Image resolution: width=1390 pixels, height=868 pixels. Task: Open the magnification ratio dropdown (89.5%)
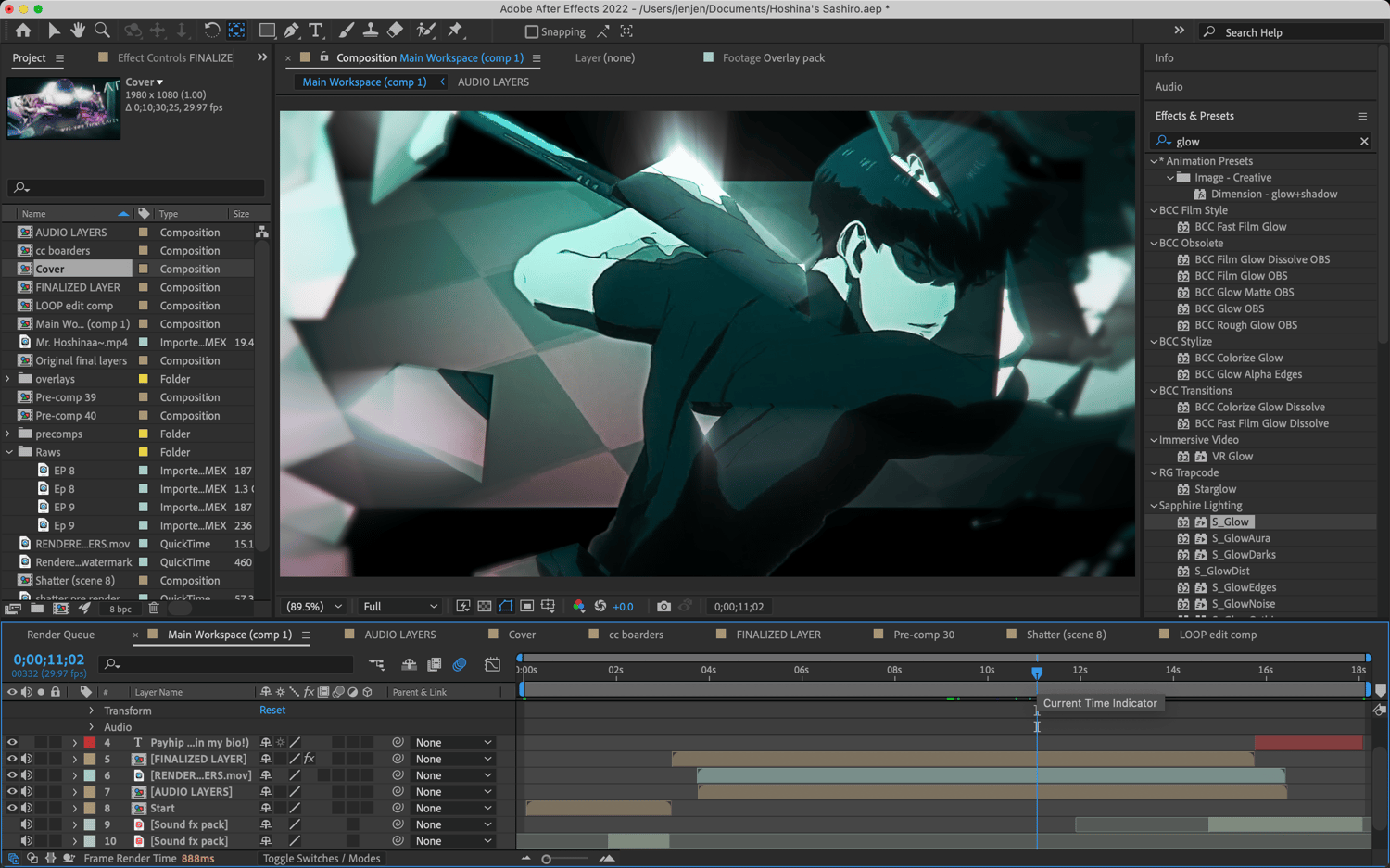tap(314, 607)
